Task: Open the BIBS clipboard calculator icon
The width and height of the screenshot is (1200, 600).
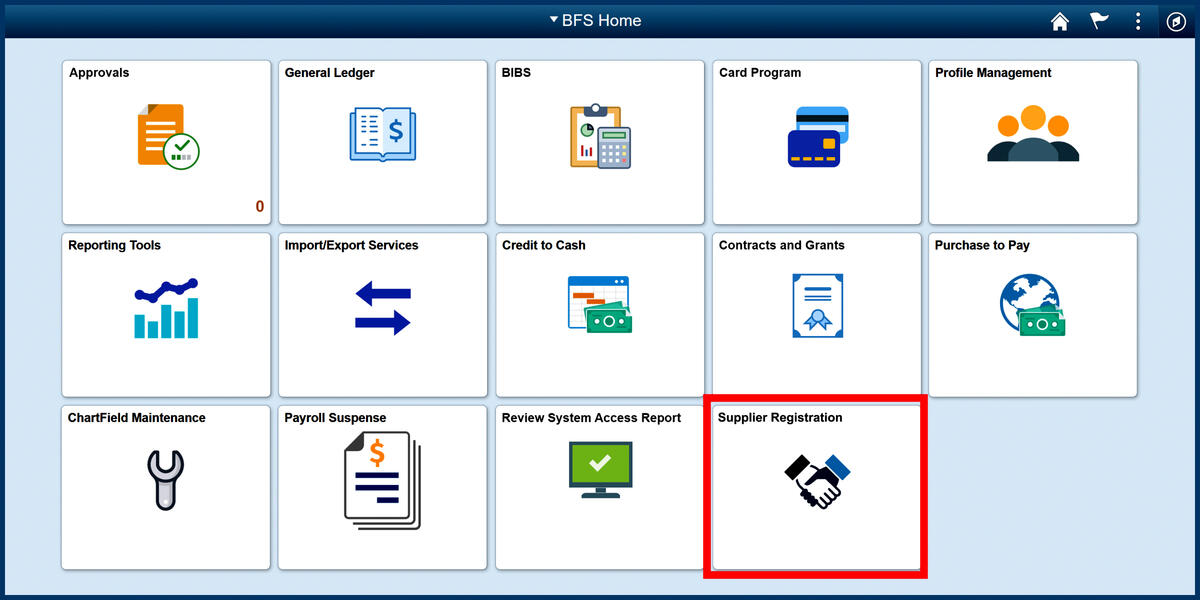Action: coord(600,136)
